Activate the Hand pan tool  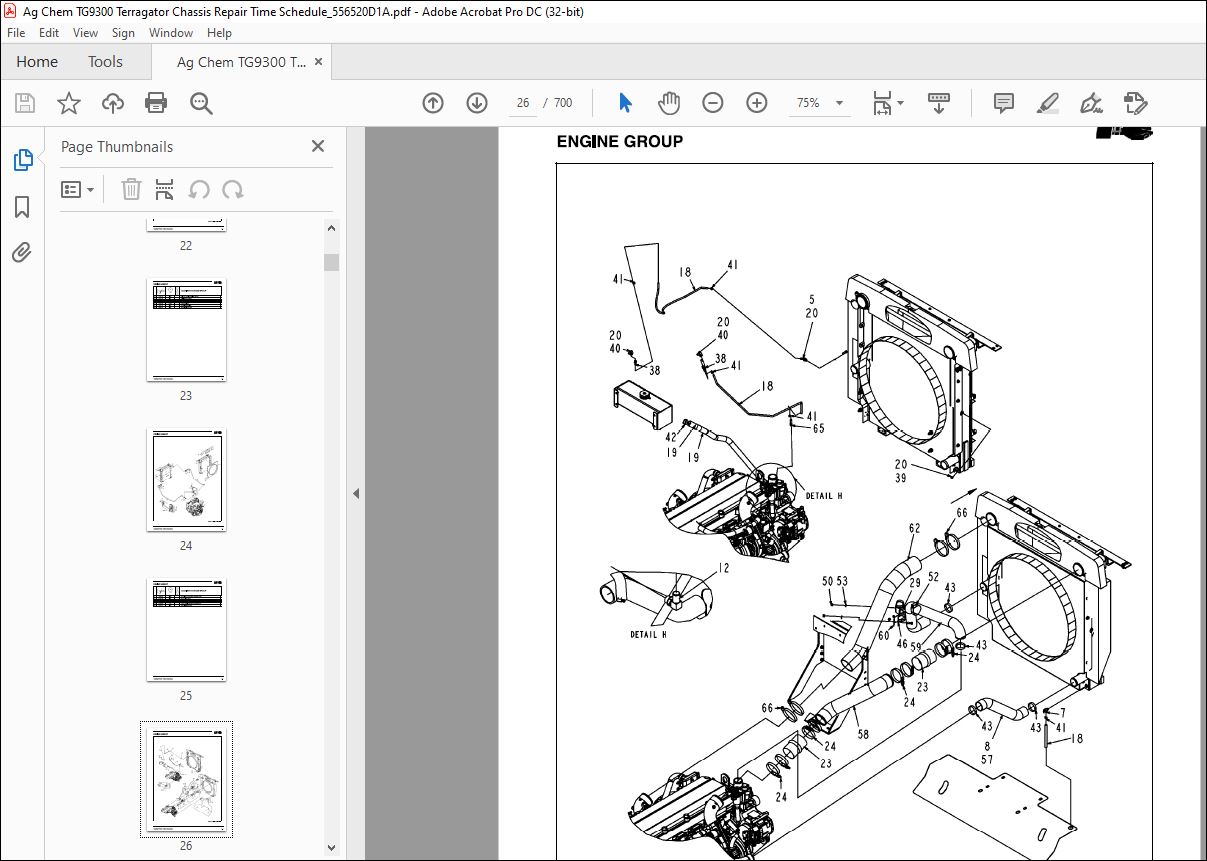(x=669, y=103)
